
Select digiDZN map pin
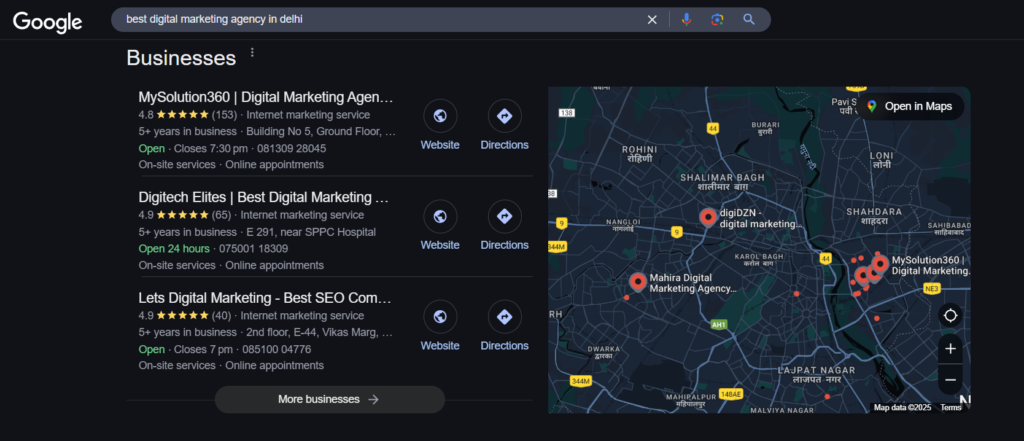(x=708, y=217)
